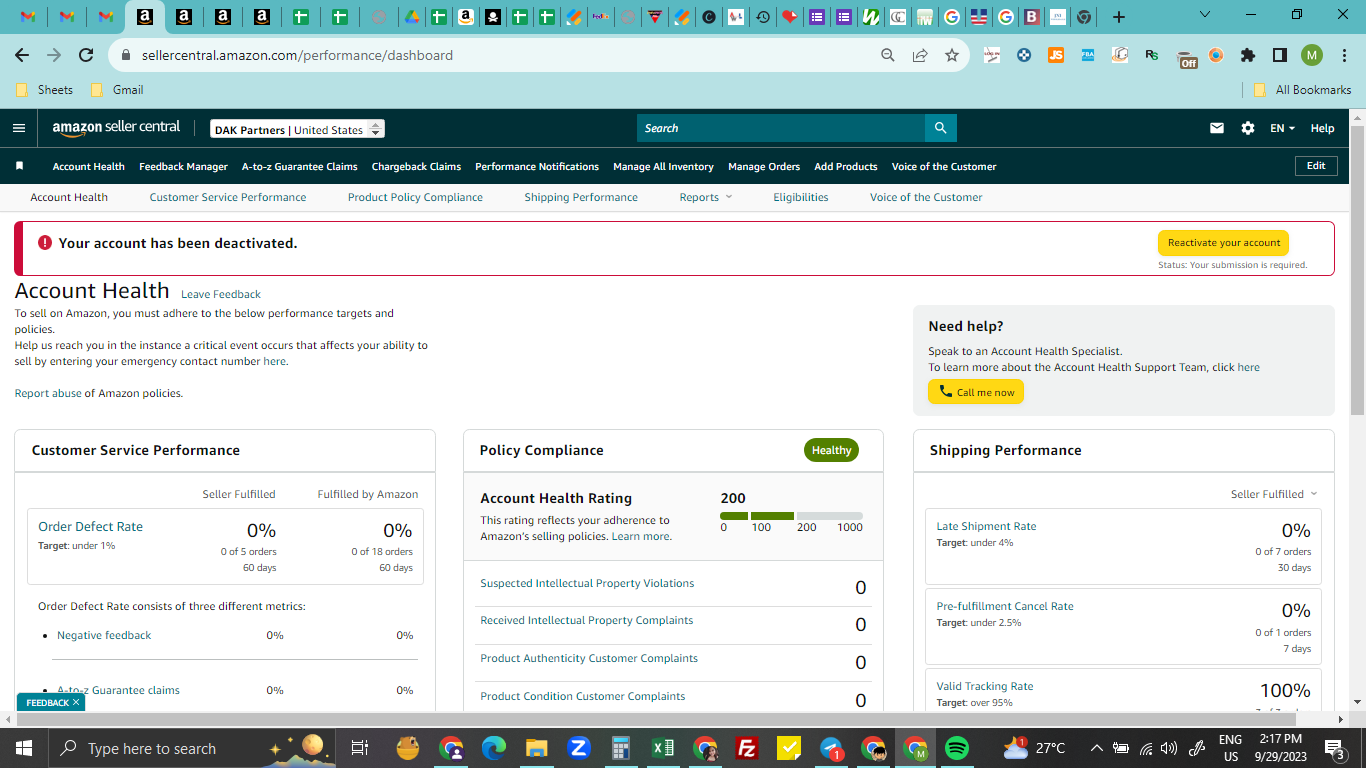Click the blue FBA extension icon
Screen dimensions: 1366x768
point(1088,55)
